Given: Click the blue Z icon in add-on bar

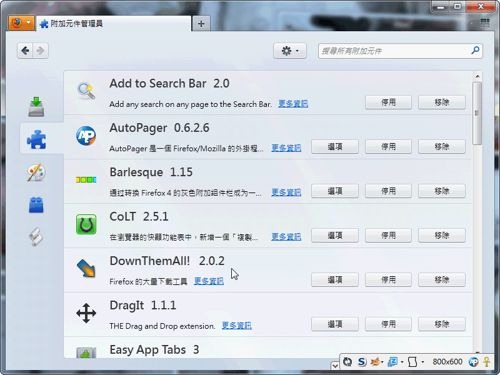Looking at the screenshot, I should tap(393, 362).
